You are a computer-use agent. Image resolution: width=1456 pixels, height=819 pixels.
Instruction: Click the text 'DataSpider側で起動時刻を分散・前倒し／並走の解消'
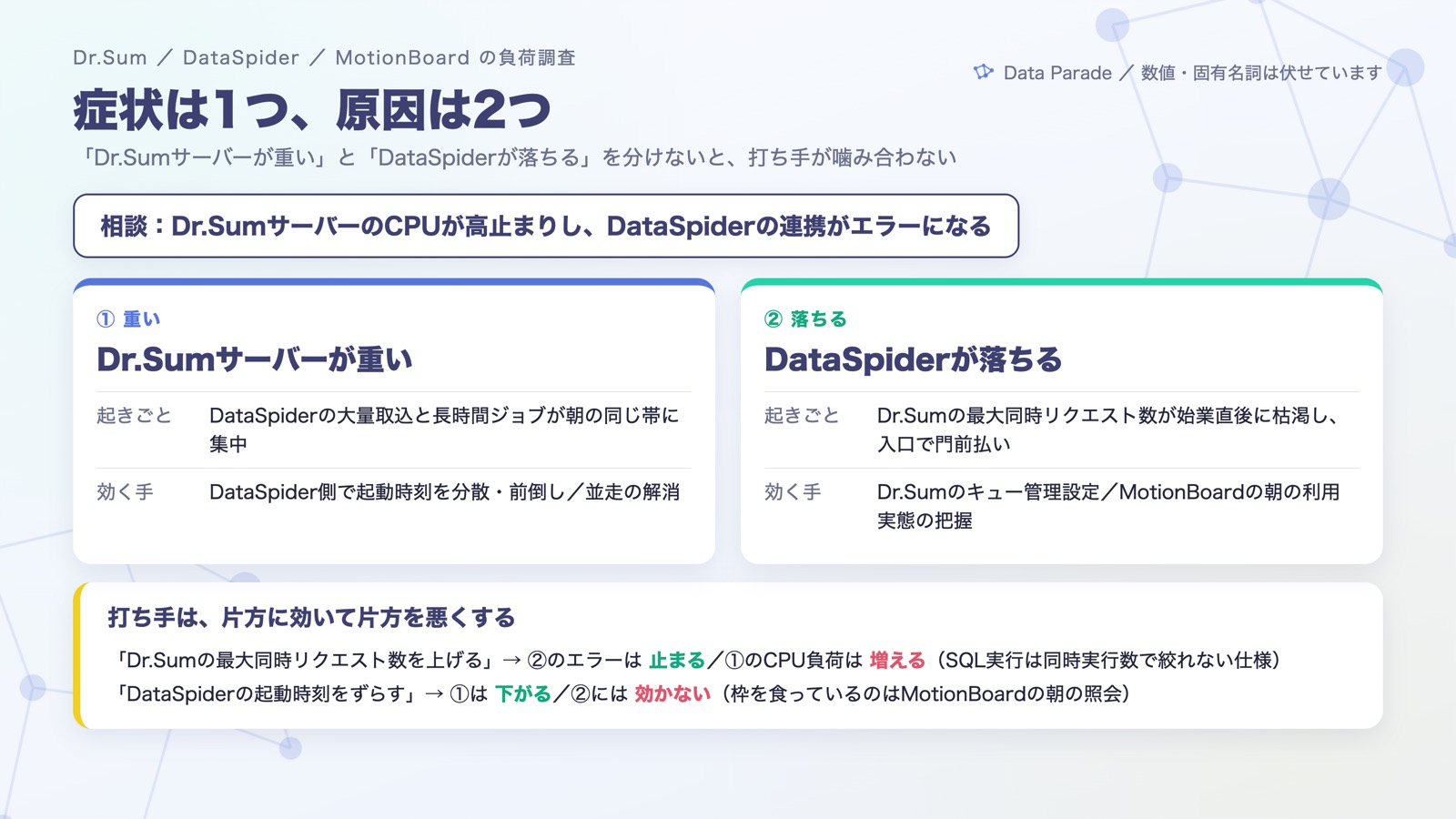[444, 491]
